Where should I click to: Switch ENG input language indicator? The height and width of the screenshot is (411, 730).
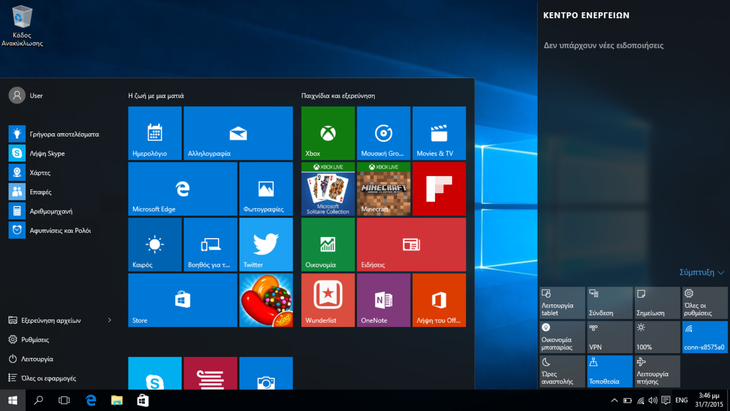click(x=682, y=400)
